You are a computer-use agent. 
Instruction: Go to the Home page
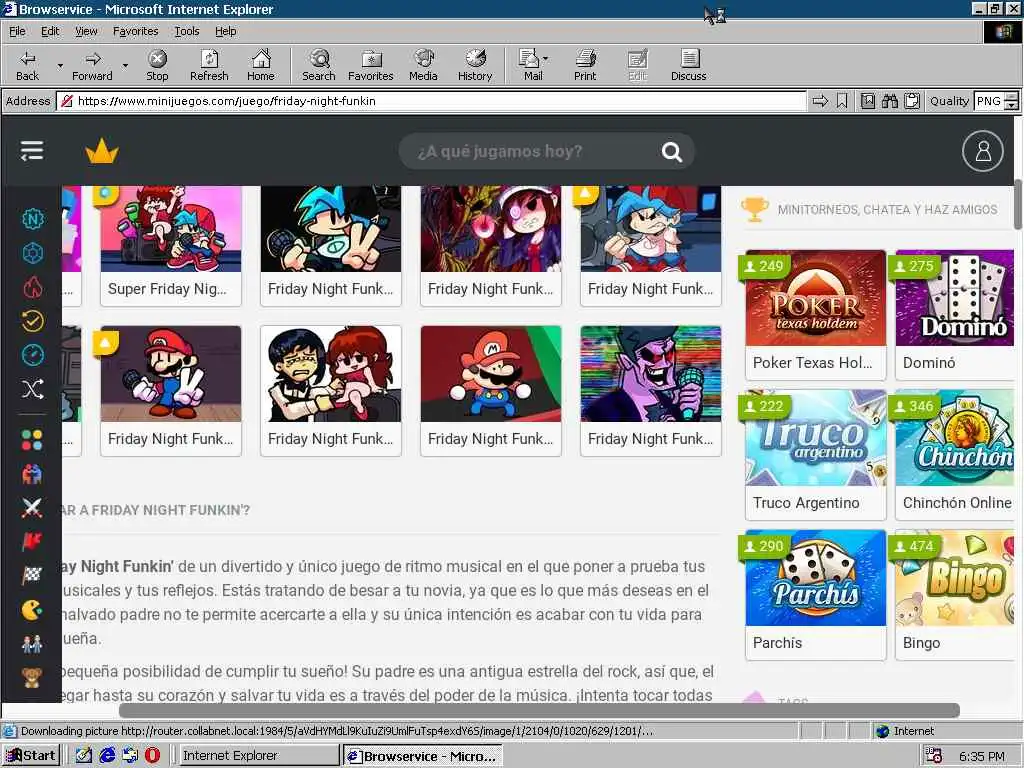coord(261,65)
